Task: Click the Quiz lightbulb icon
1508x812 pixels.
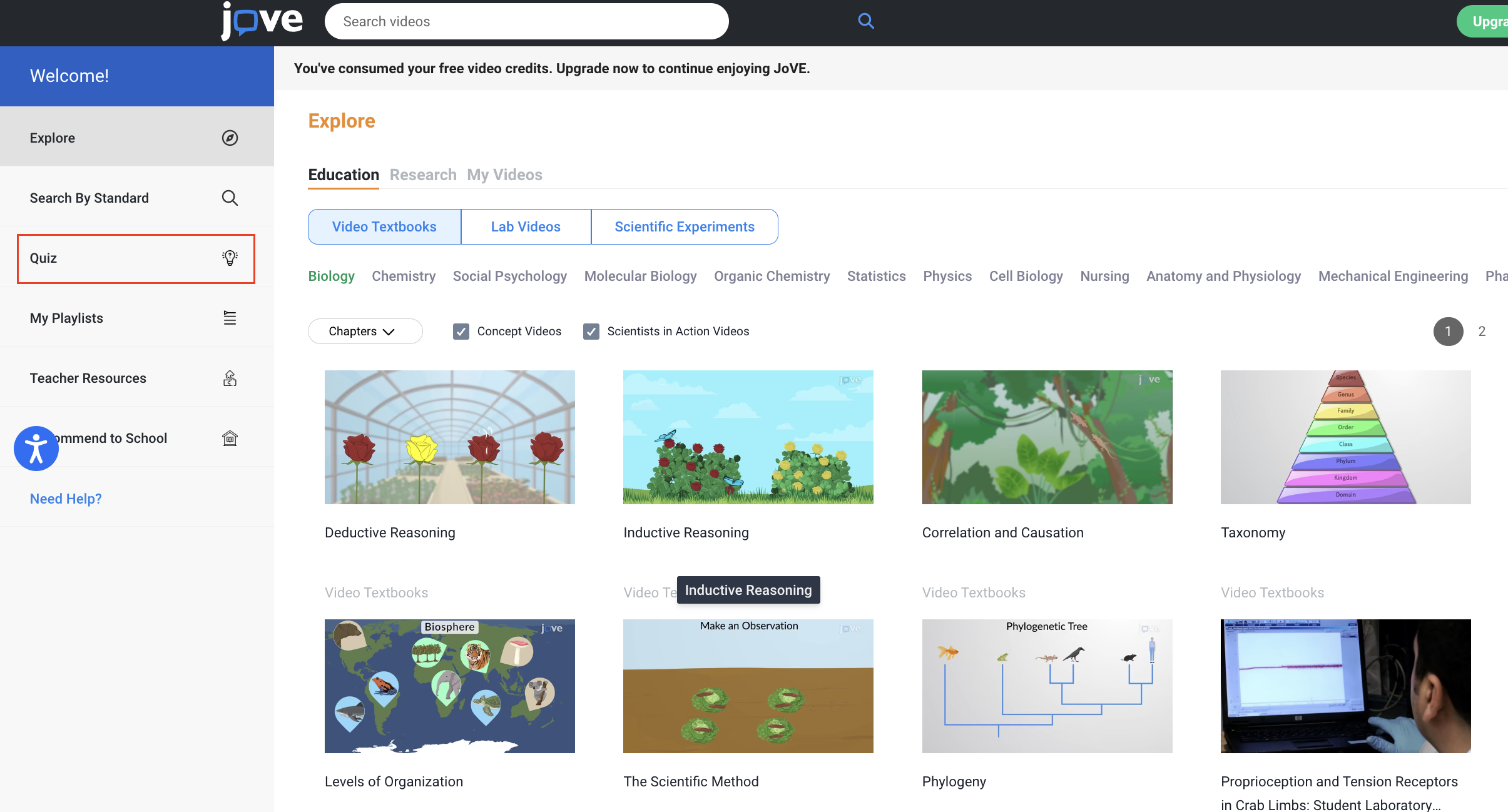Action: [230, 258]
